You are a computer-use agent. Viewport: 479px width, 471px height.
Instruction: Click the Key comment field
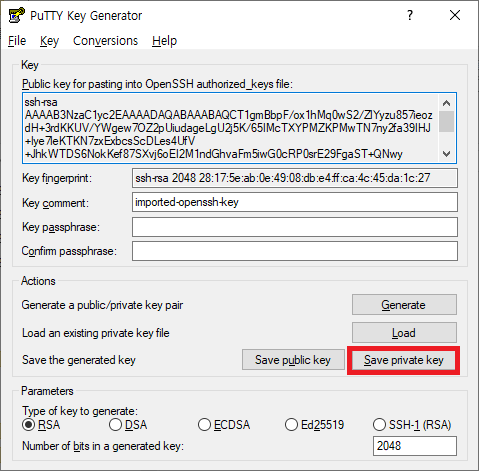[x=295, y=202]
